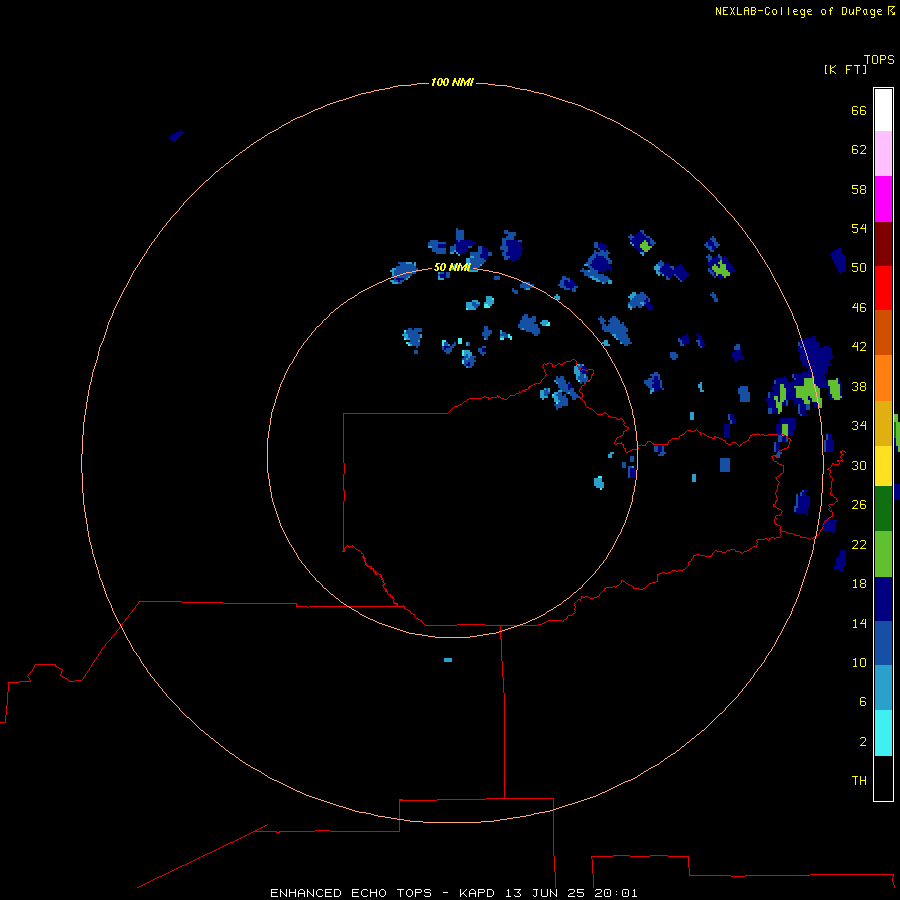Click the '50 NMI' range ring label
Image resolution: width=900 pixels, height=900 pixels.
point(452,267)
